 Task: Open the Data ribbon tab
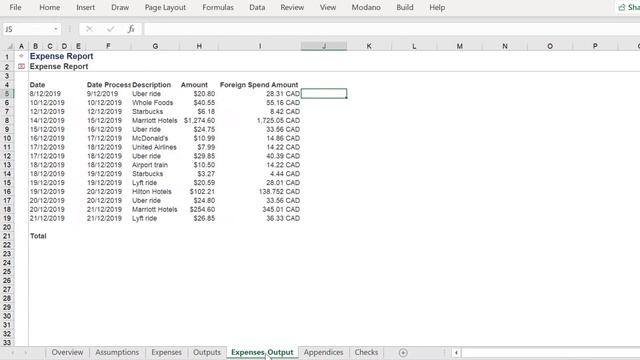point(257,7)
